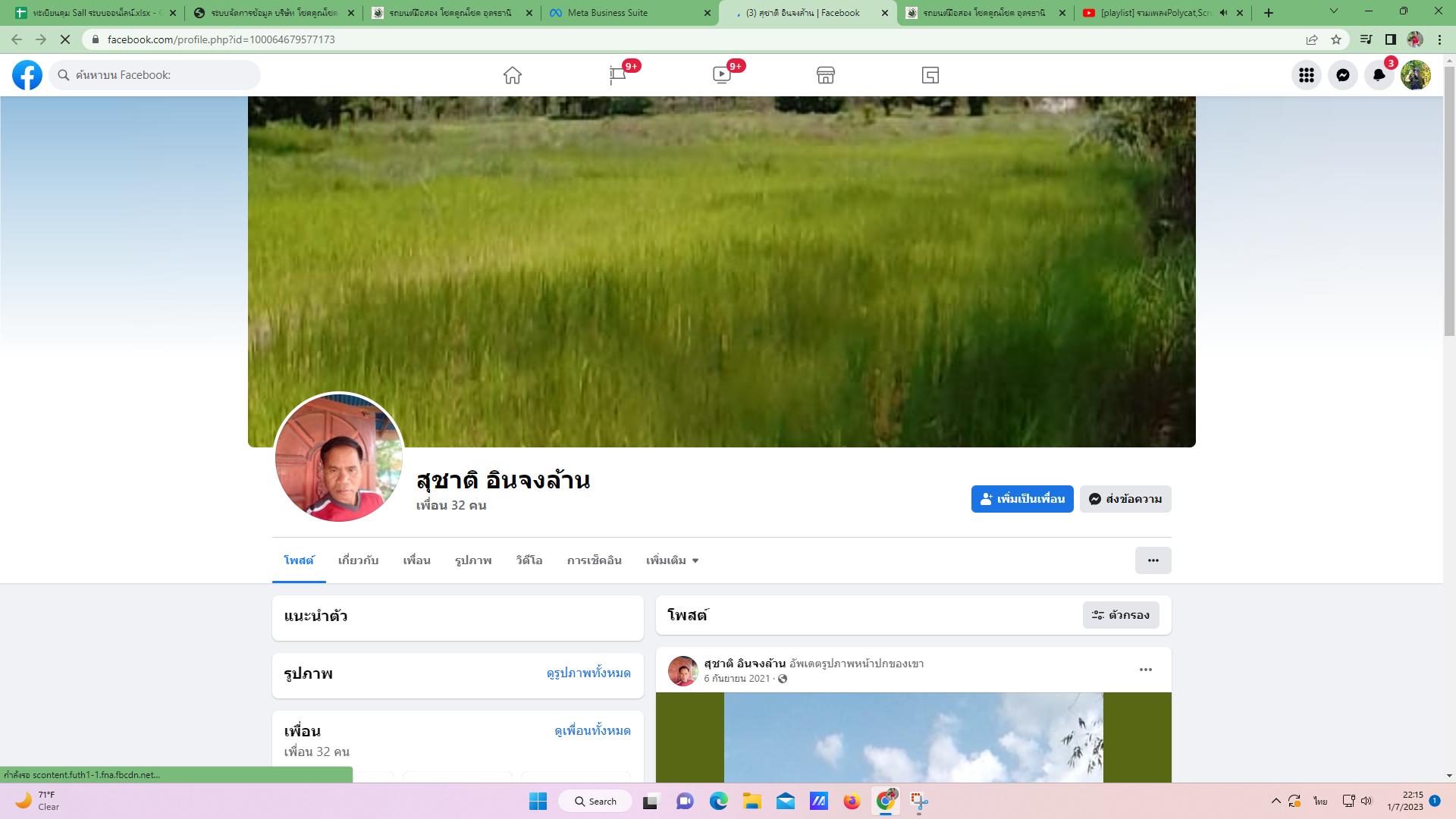Click the Facebook logo
This screenshot has width=1456, height=819.
[27, 75]
